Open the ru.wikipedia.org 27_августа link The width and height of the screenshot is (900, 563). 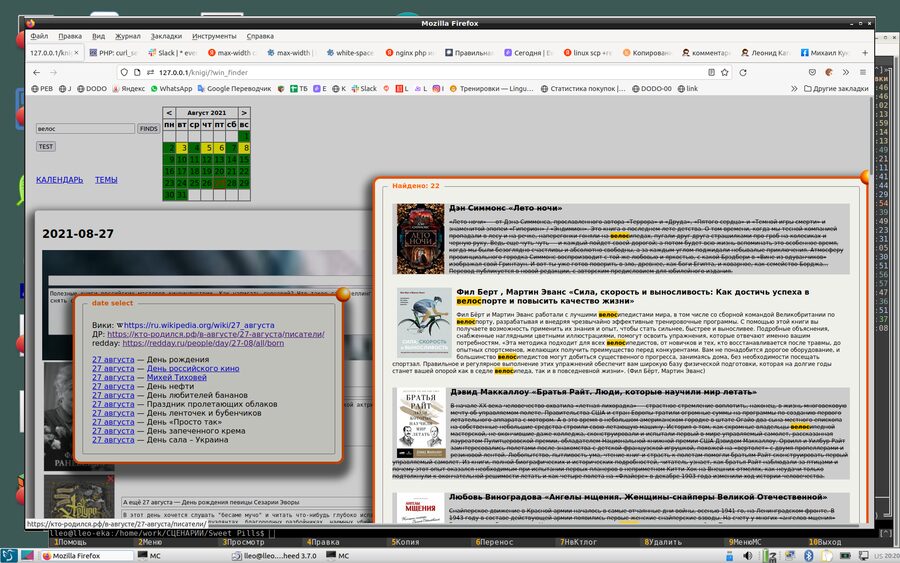coord(199,325)
